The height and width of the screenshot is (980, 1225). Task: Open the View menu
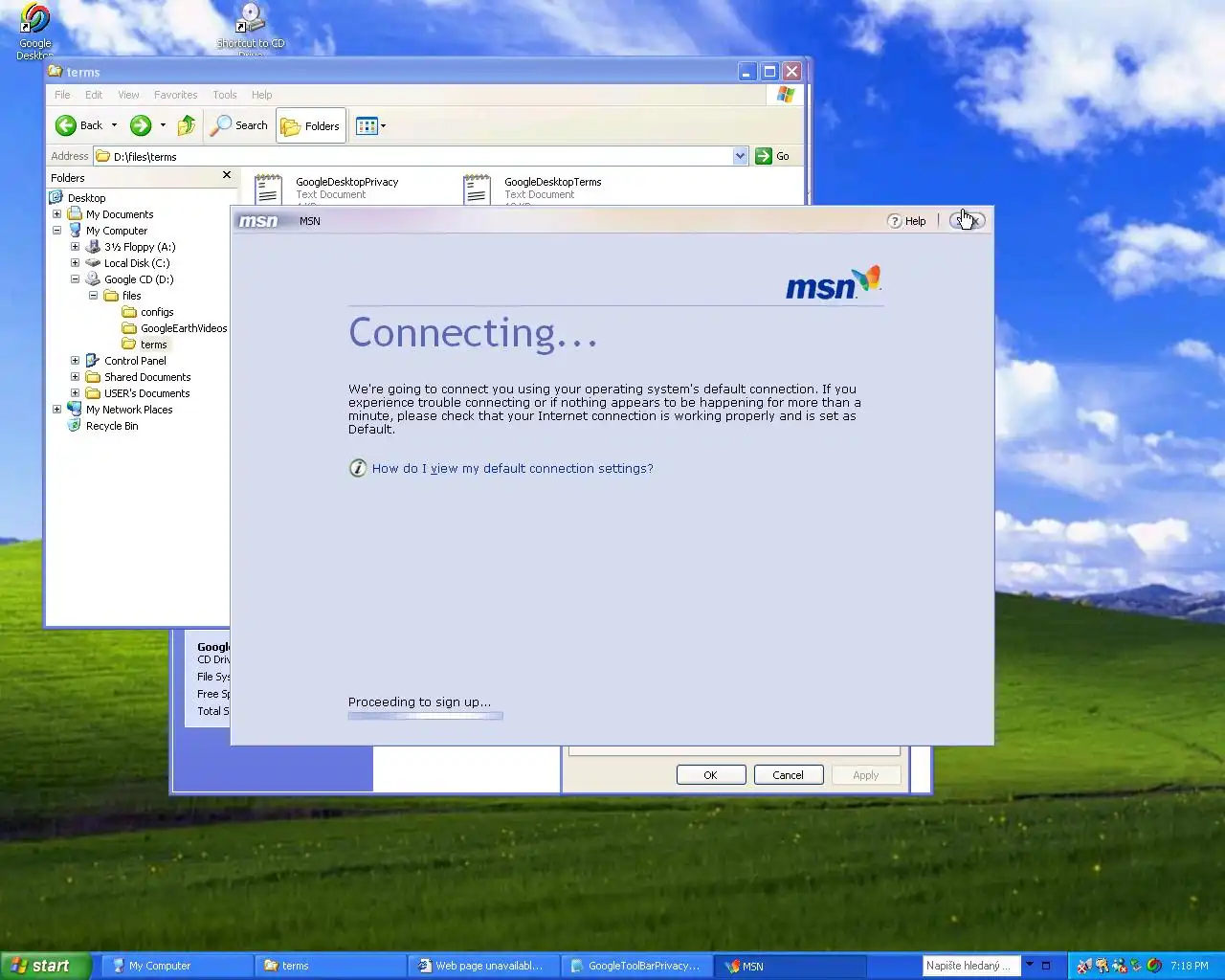[128, 95]
